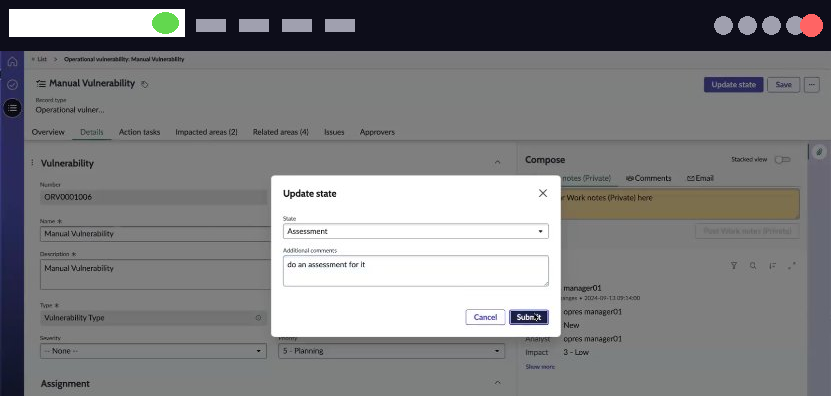Switch to the Details tab
Viewport: 831px width, 396px height.
(92, 132)
